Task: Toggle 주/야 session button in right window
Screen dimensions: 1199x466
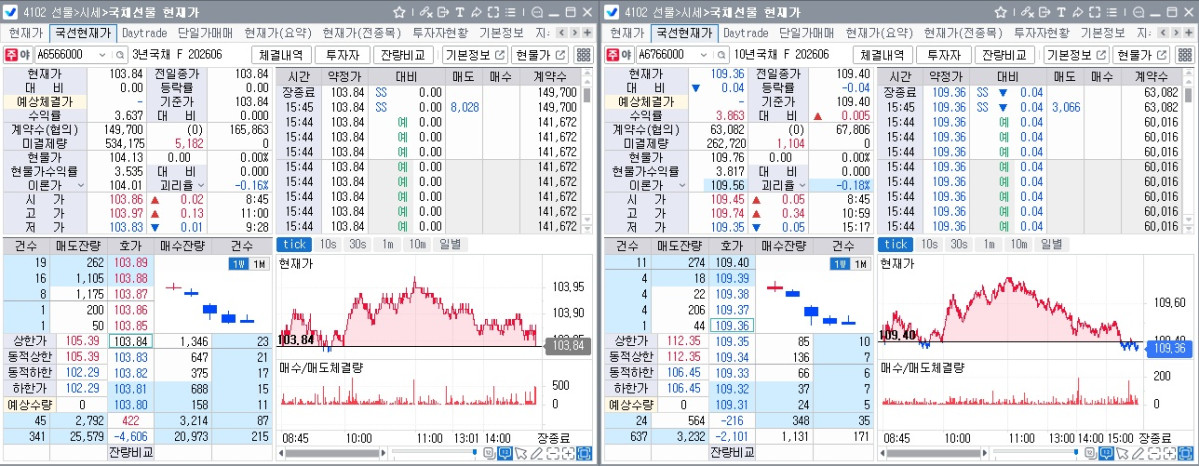Action: tap(620, 55)
